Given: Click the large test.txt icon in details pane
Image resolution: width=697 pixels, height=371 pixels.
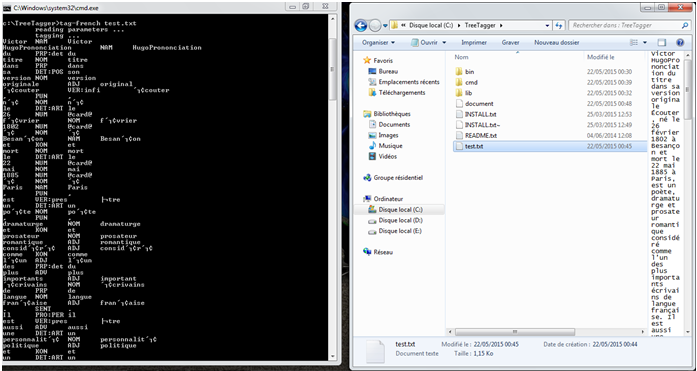Looking at the screenshot, I should tap(375, 351).
